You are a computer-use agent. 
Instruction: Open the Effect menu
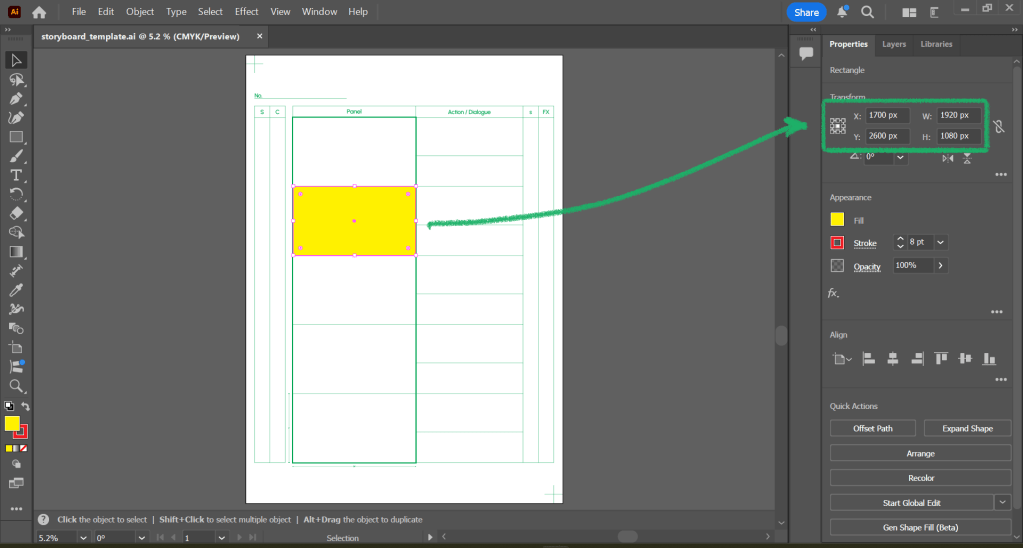pyautogui.click(x=247, y=12)
